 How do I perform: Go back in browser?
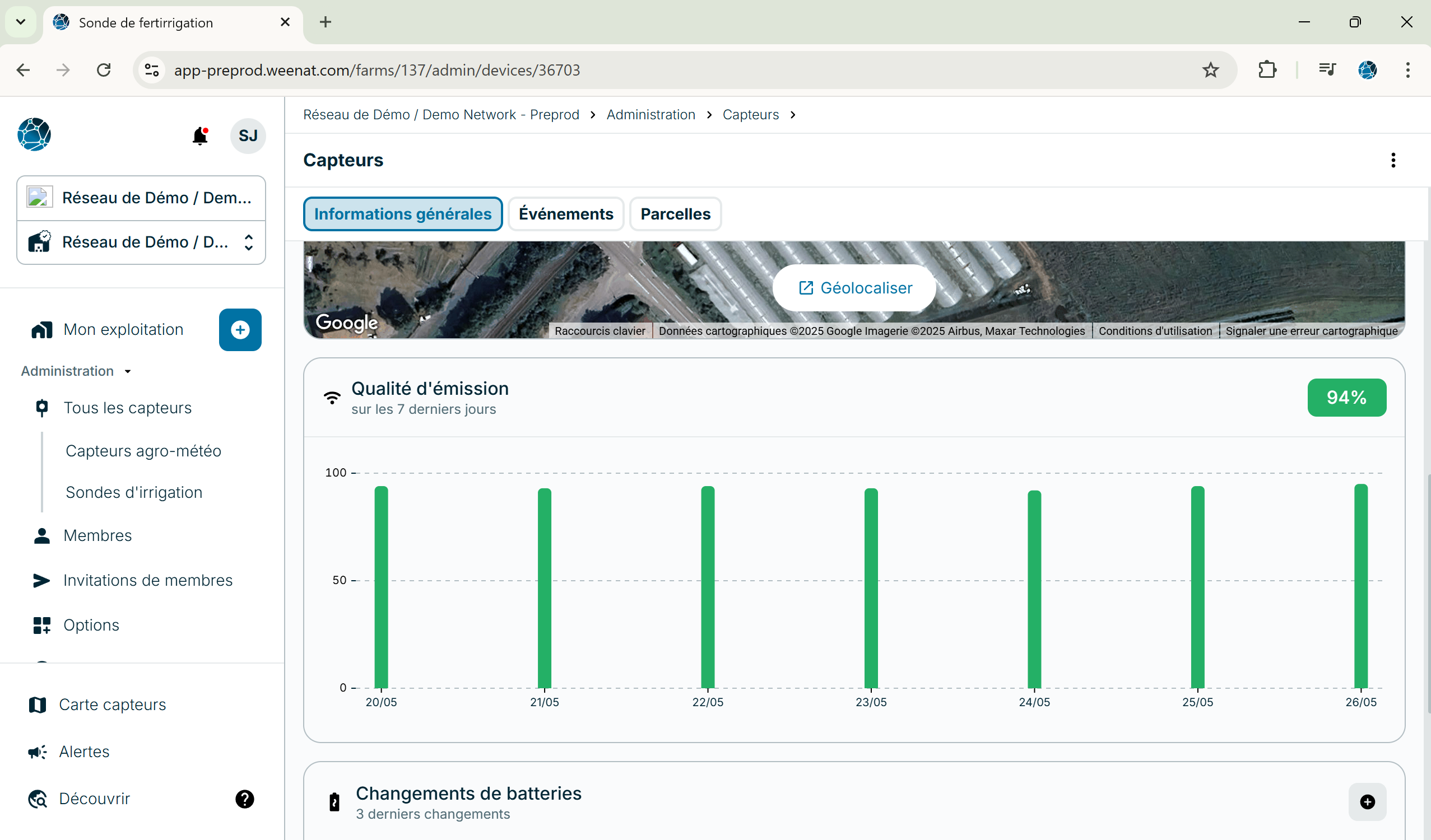tap(24, 70)
